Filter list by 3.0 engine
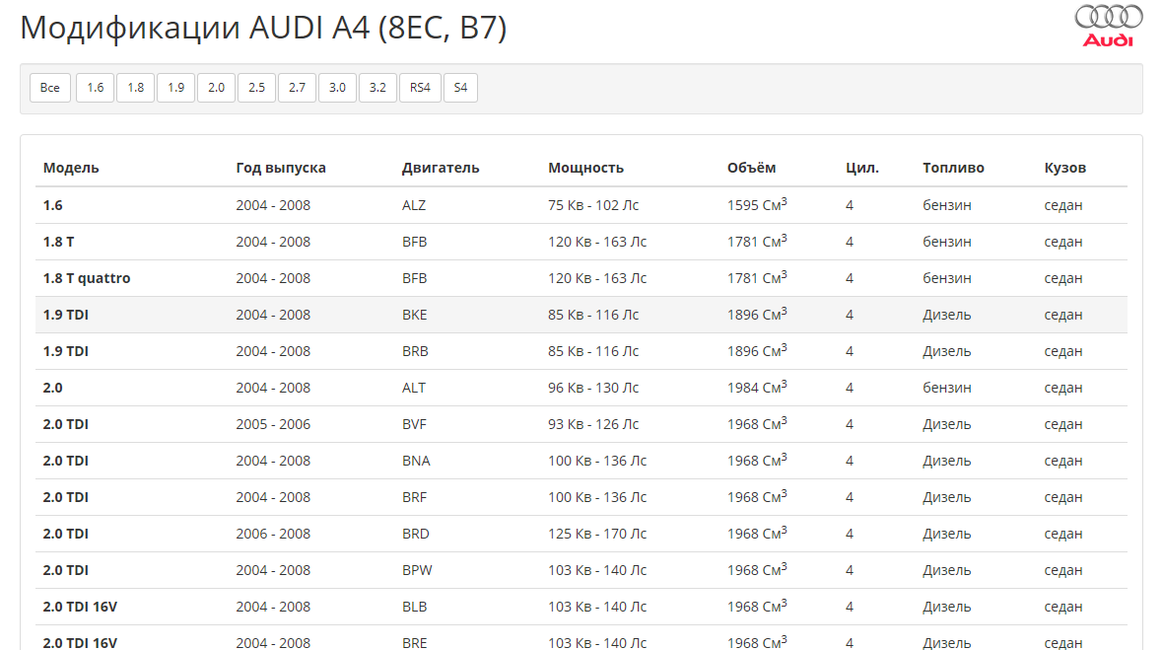1163x650 pixels. 337,88
